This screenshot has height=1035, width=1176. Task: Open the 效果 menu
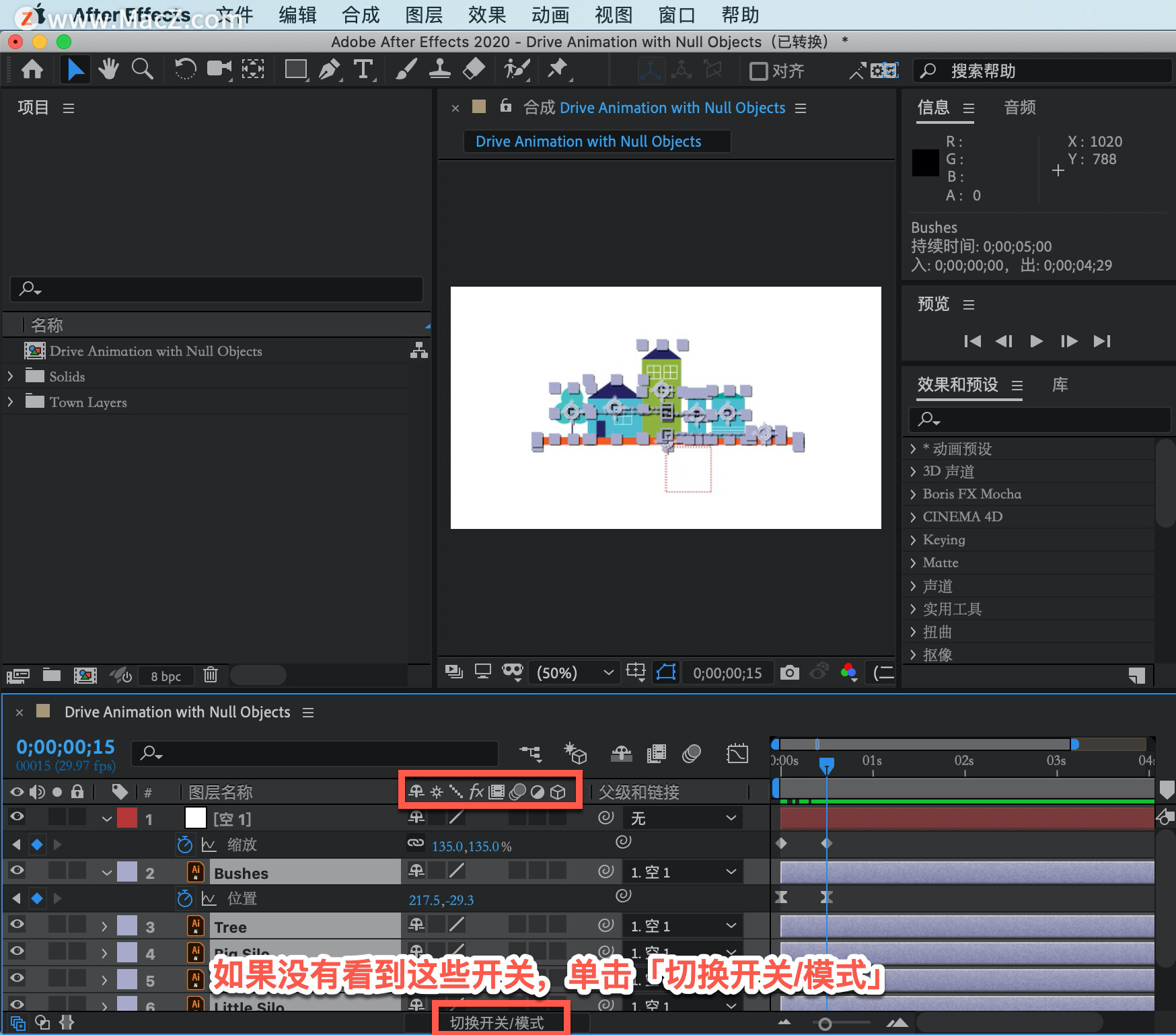(x=486, y=15)
